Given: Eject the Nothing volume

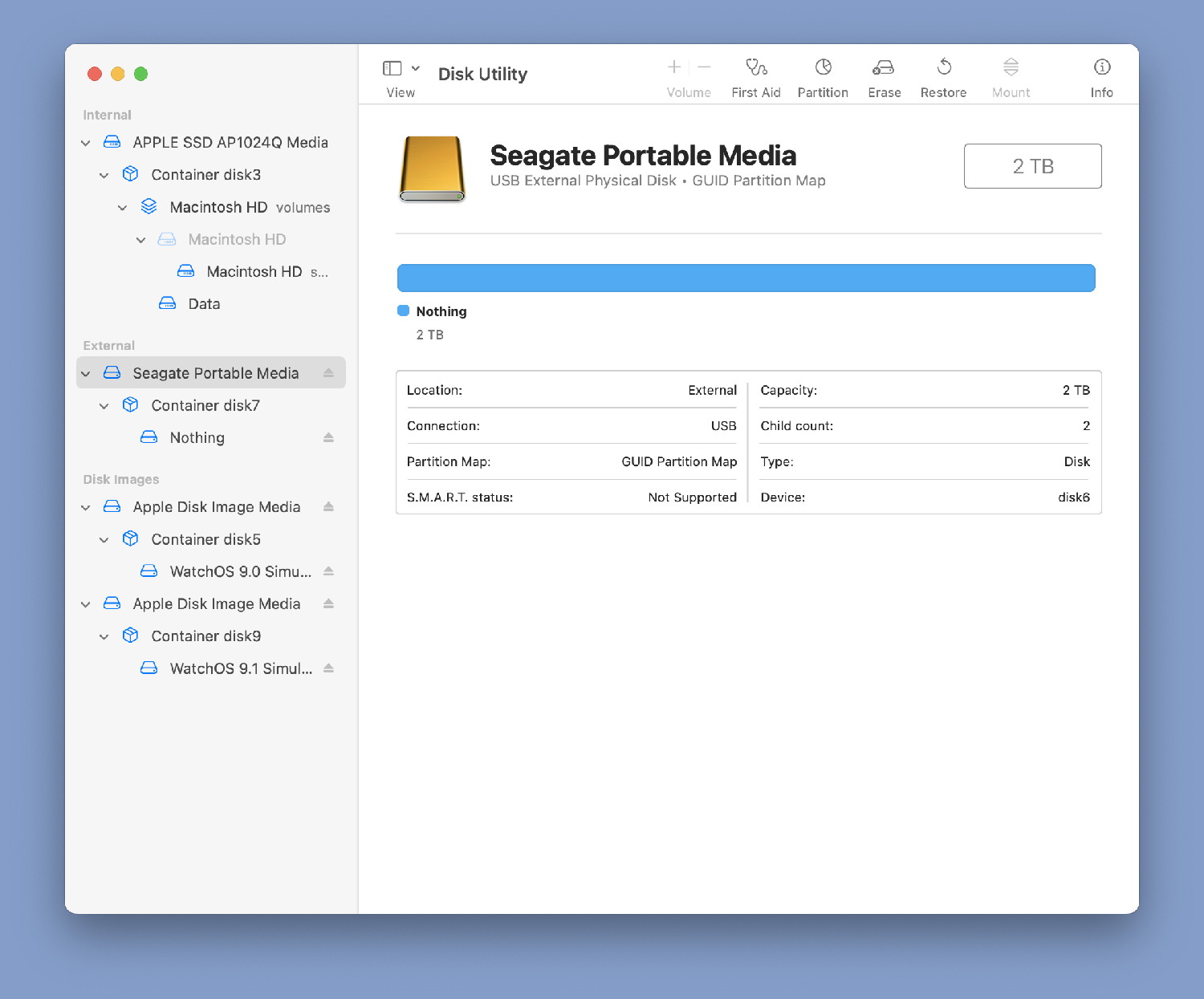Looking at the screenshot, I should [x=328, y=437].
